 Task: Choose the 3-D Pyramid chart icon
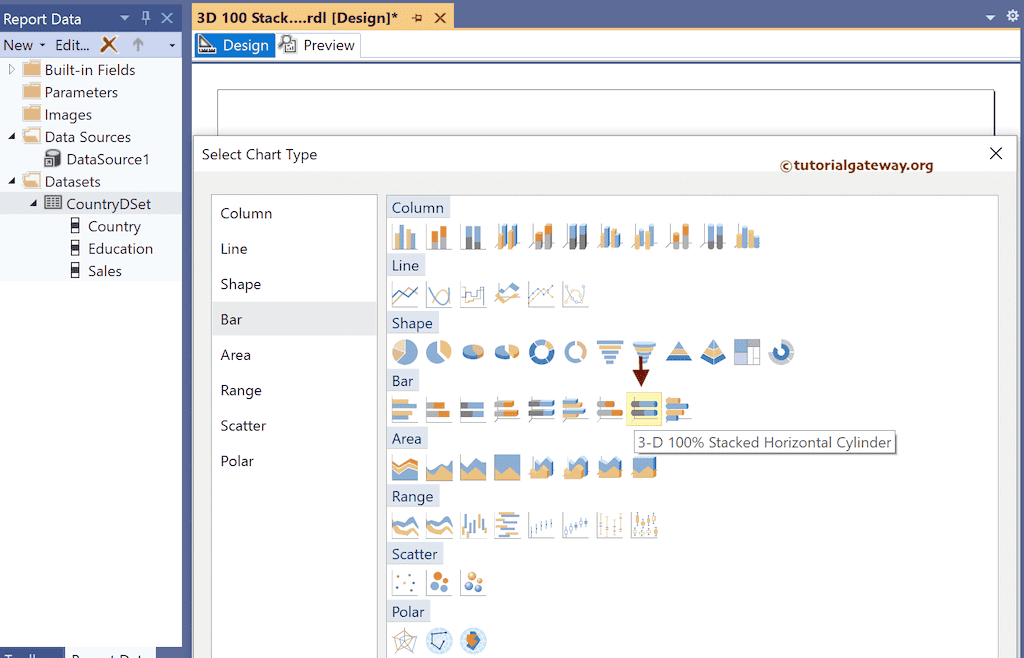(712, 352)
